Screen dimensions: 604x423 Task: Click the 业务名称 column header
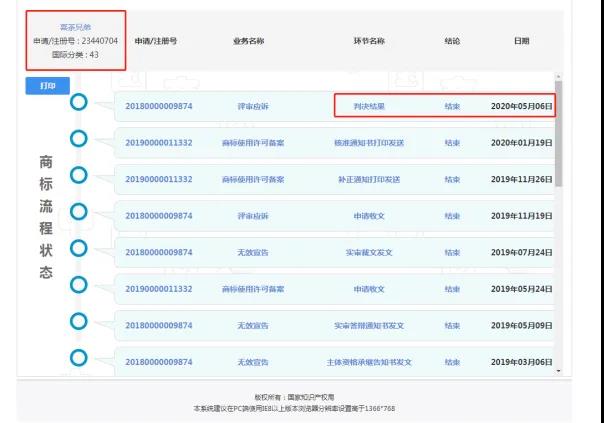tap(248, 41)
